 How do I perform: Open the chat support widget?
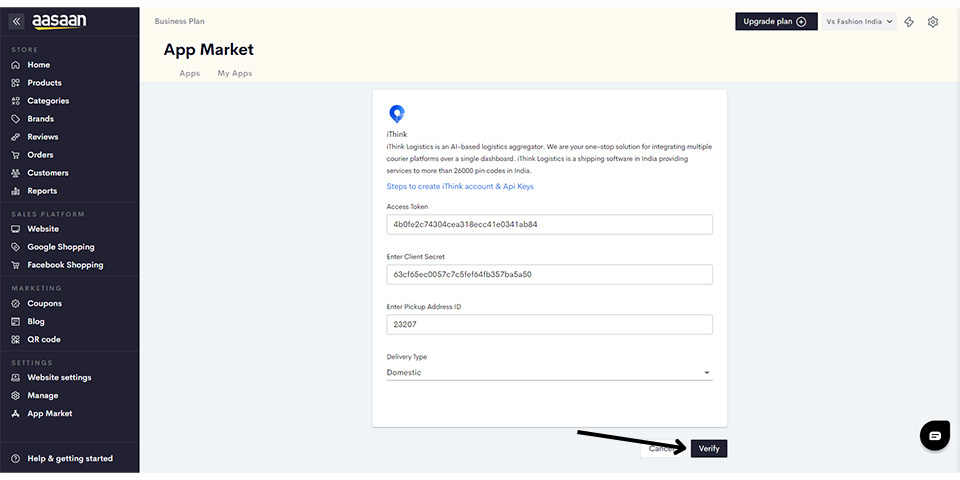(x=935, y=436)
